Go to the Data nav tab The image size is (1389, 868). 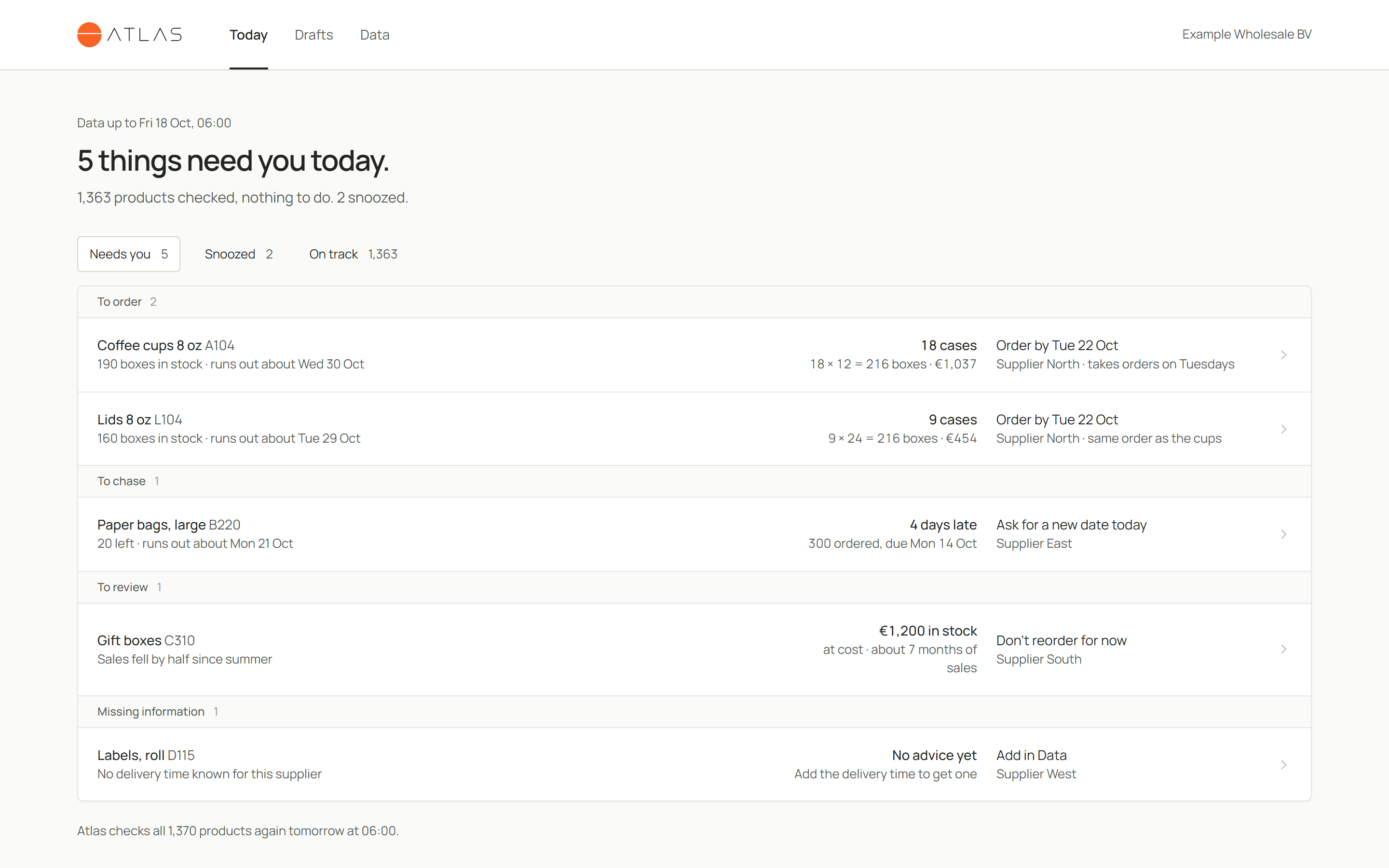tap(375, 35)
